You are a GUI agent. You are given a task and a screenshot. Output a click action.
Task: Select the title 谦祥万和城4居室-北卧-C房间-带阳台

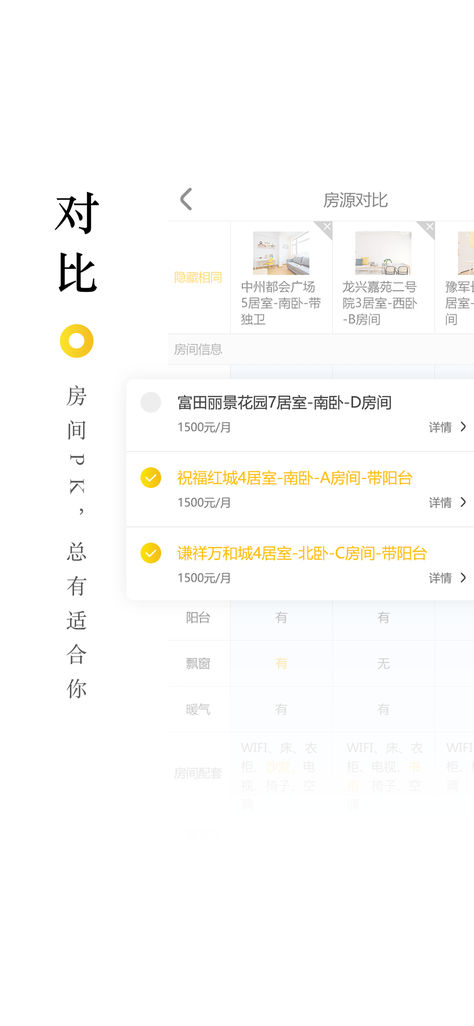302,553
